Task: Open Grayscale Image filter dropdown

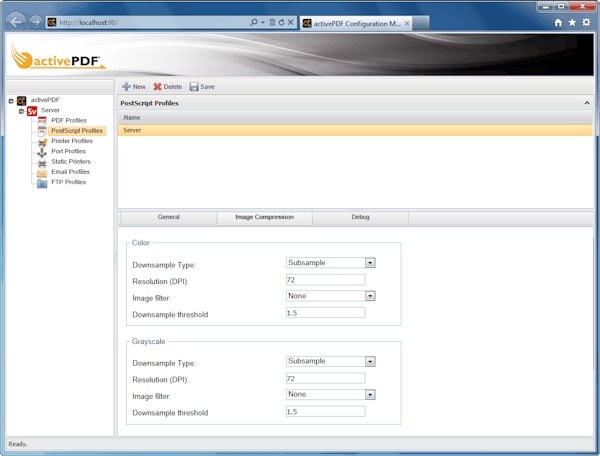Action: (x=370, y=394)
